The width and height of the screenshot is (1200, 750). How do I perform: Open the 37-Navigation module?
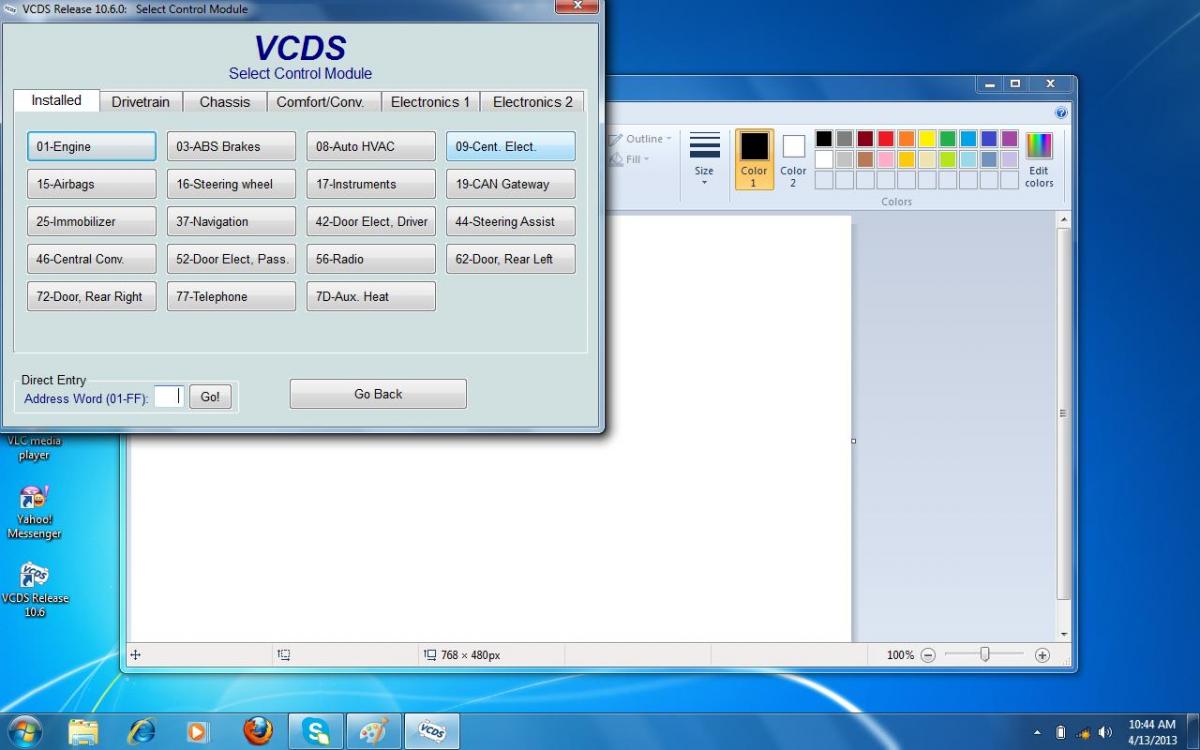tap(231, 221)
